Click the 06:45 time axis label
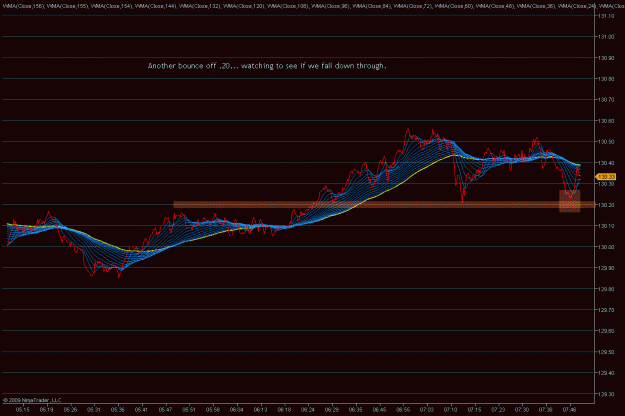625x416 pixels. click(x=379, y=410)
